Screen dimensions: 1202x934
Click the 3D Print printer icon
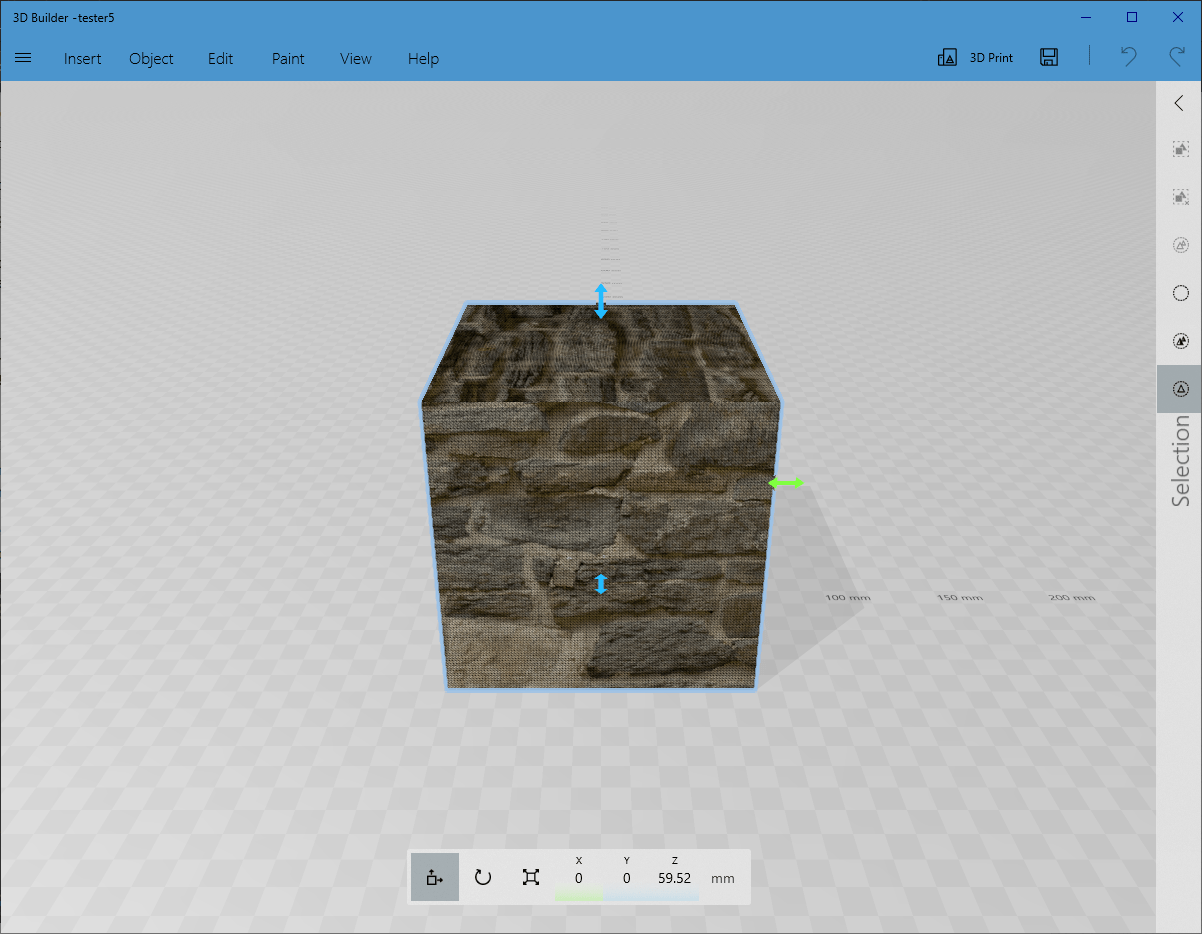[x=947, y=57]
